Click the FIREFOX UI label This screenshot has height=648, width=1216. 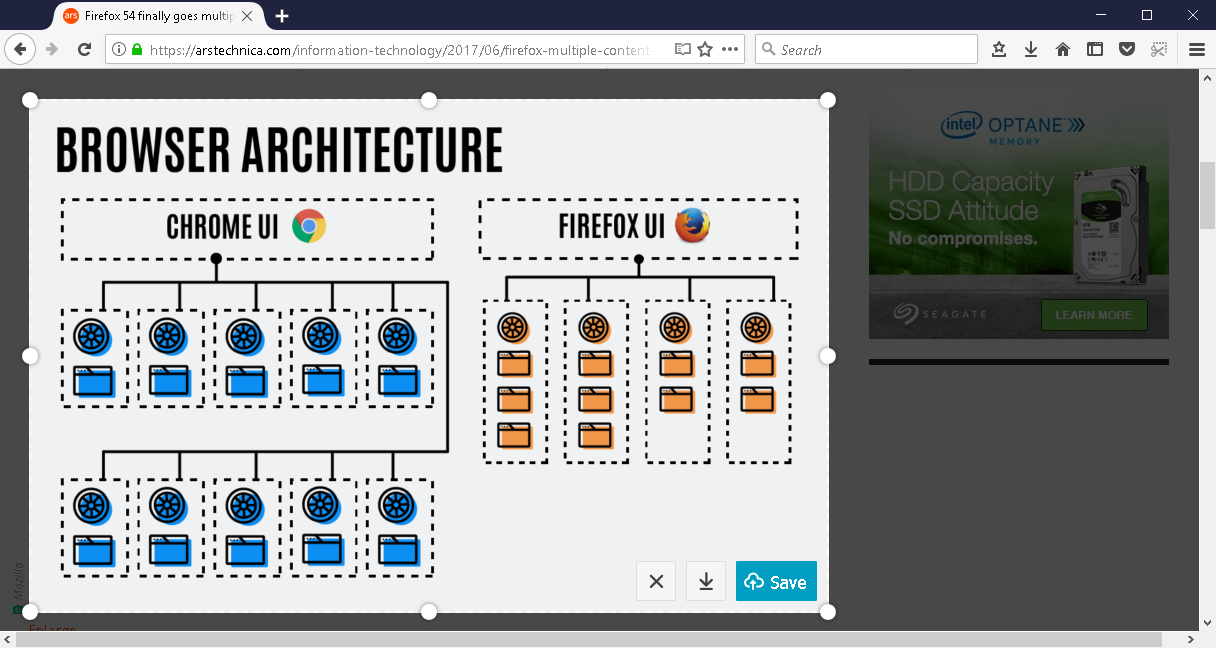pyautogui.click(x=611, y=226)
